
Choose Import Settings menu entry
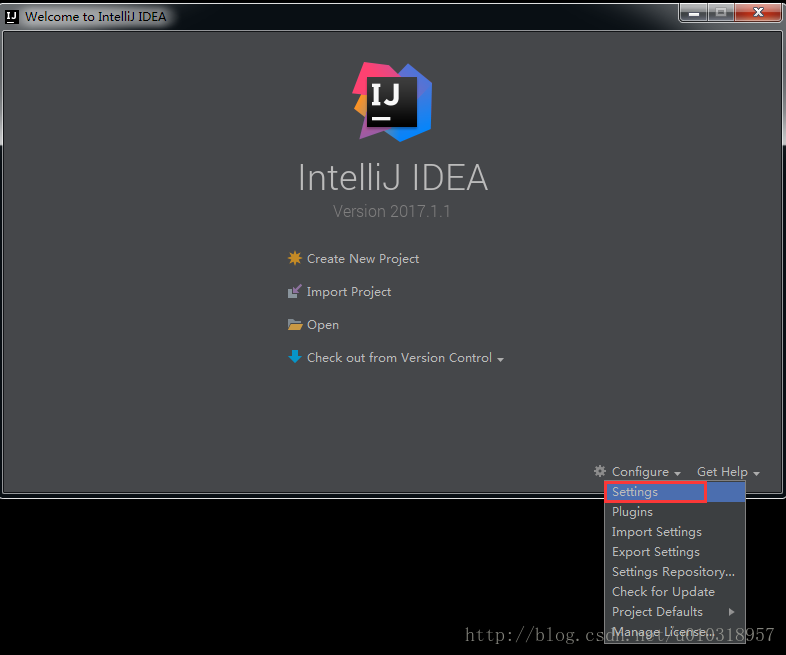click(675, 532)
